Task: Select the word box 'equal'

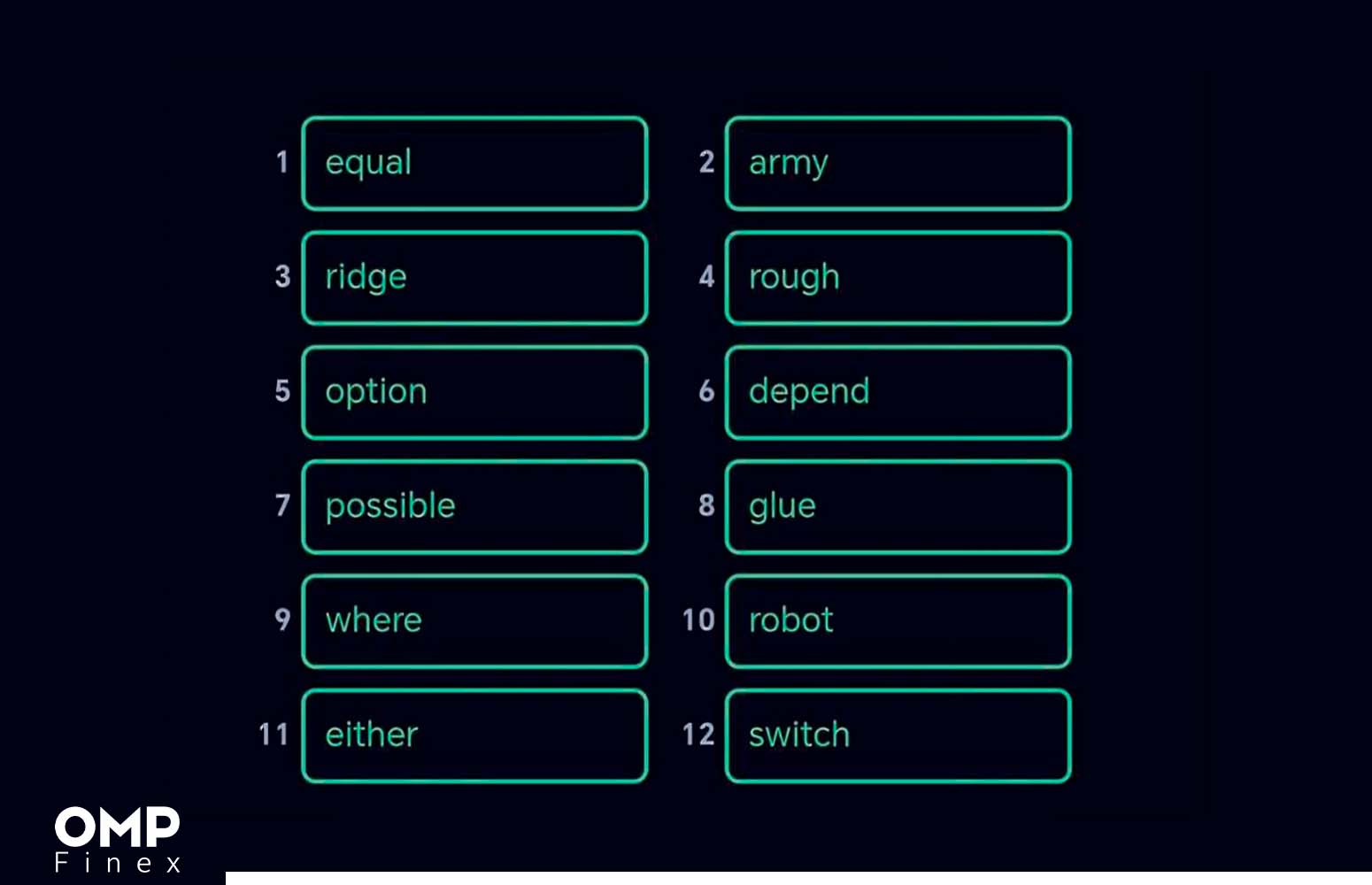Action: click(x=474, y=164)
